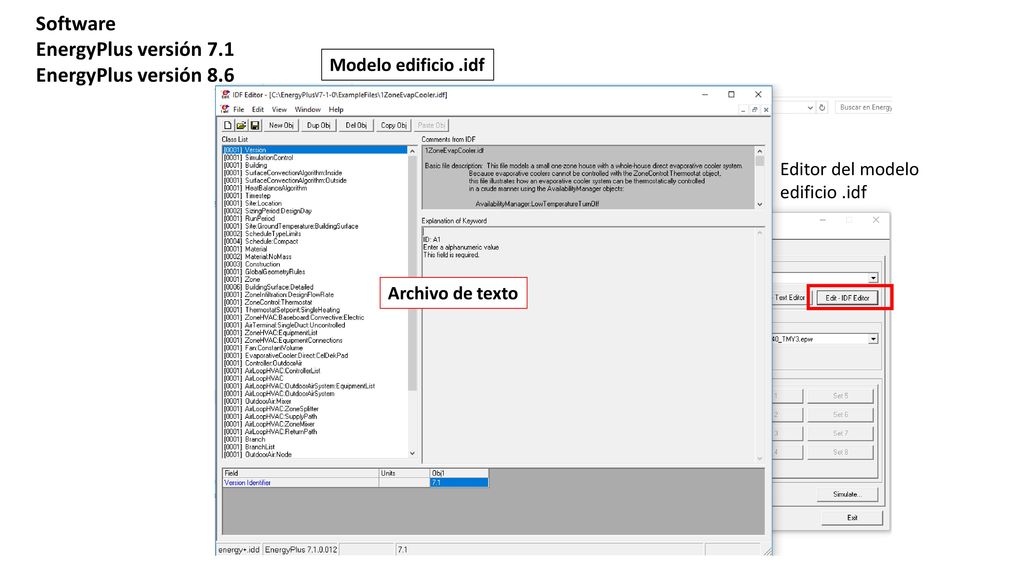This screenshot has width=1024, height=576.
Task: Create a new IDF file icon
Action: [227, 125]
